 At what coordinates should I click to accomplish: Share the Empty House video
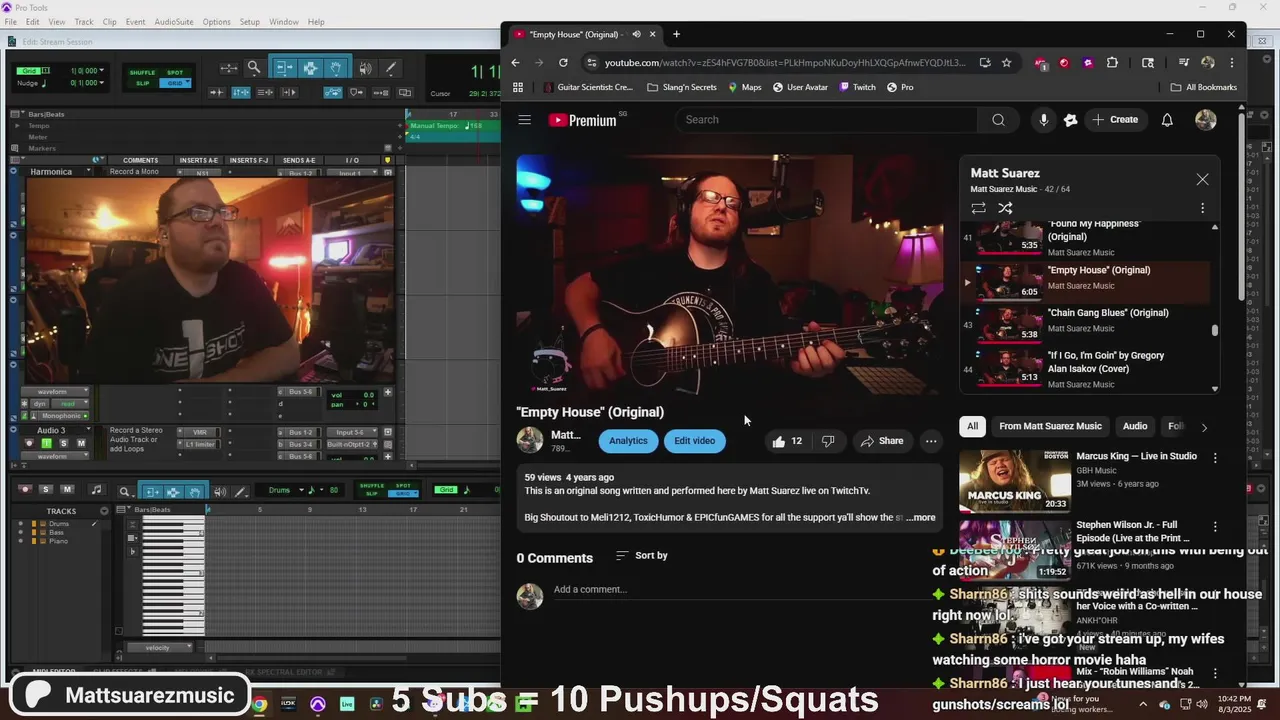click(882, 441)
